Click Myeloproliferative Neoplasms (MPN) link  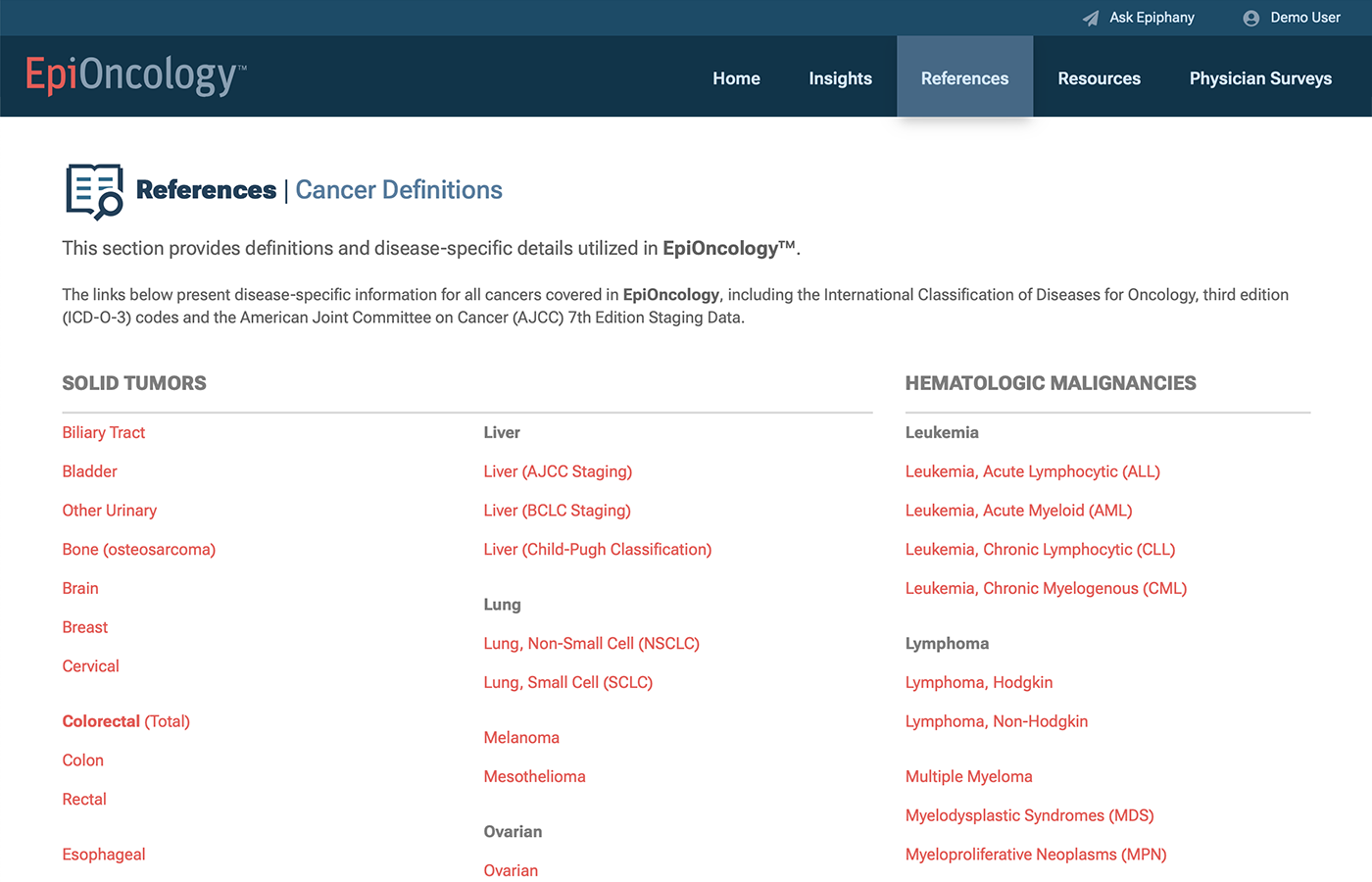pos(1035,855)
